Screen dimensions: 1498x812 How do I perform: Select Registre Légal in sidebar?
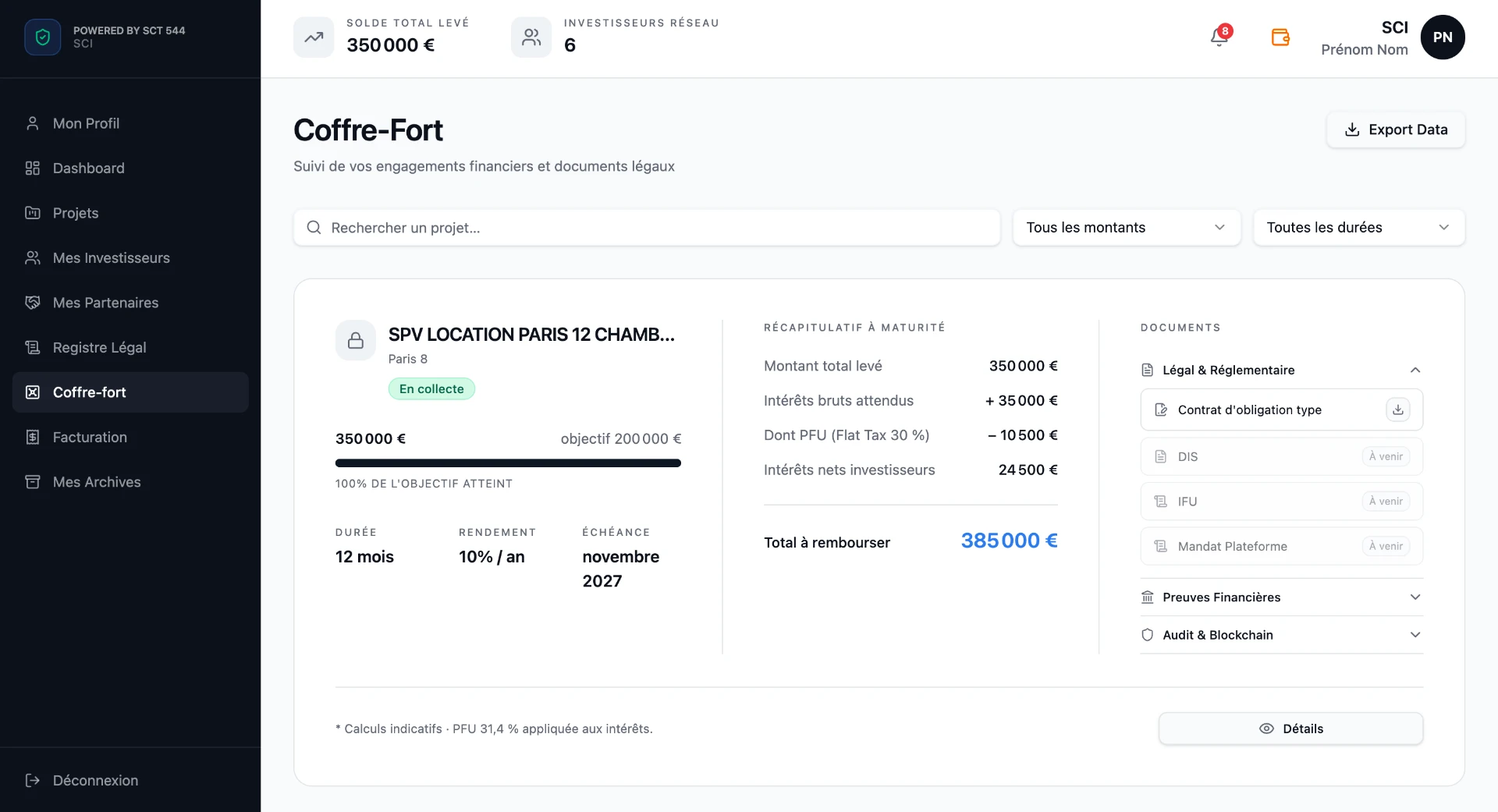click(x=130, y=348)
